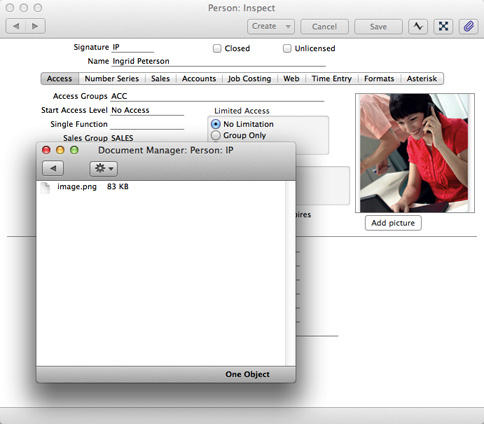This screenshot has width=484, height=424.
Task: Edit the Signature field
Action: pyautogui.click(x=132, y=47)
